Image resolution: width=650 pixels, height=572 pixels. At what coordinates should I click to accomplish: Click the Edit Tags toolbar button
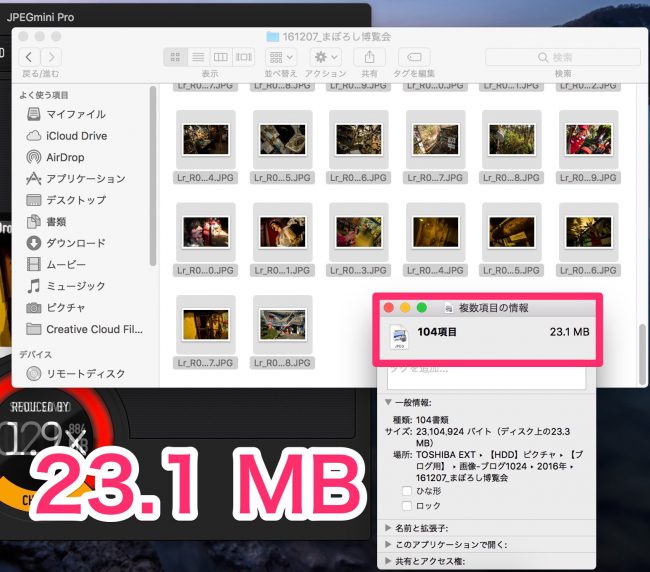414,57
